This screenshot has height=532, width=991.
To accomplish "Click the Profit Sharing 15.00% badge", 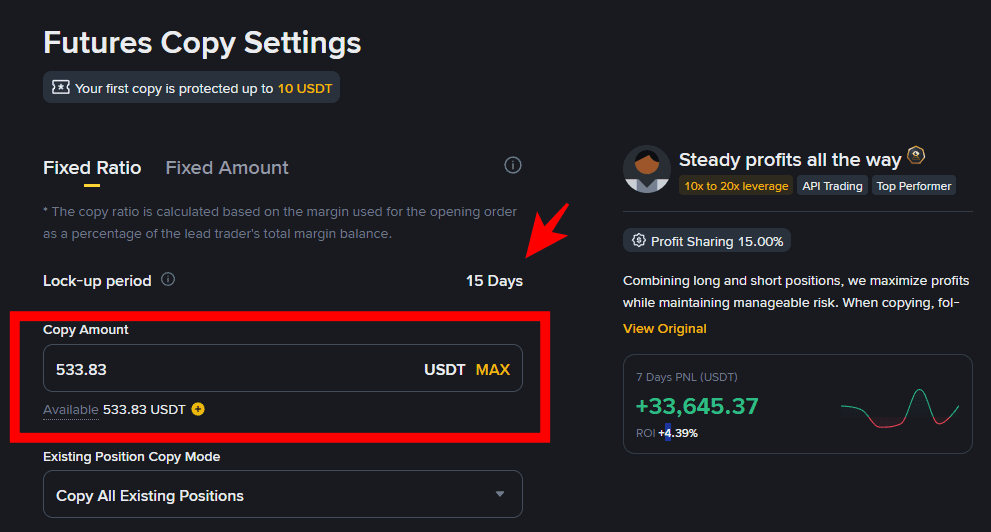I will click(x=707, y=241).
